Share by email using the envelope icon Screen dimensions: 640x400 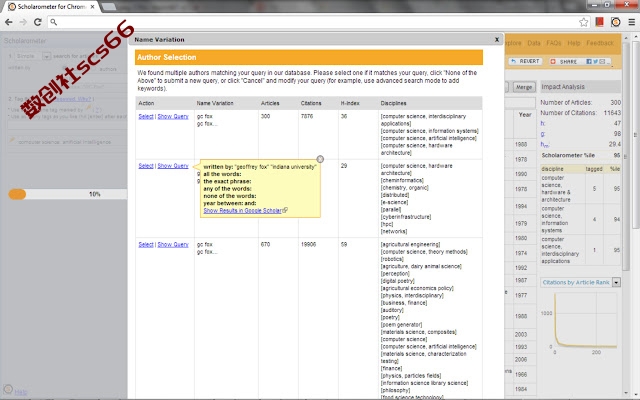(x=602, y=61)
